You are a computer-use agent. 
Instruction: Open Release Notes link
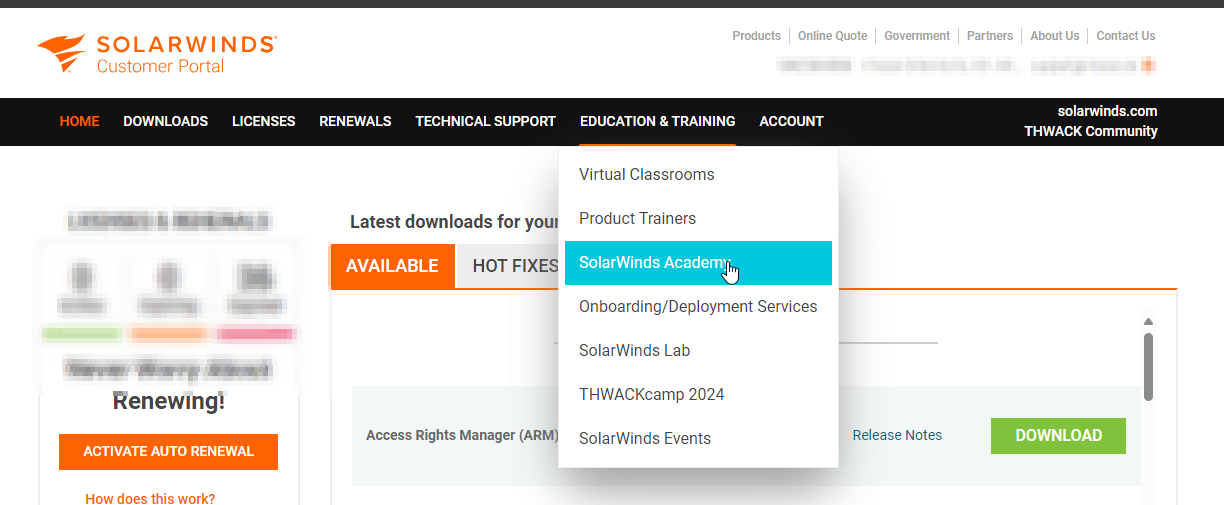pyautogui.click(x=897, y=435)
